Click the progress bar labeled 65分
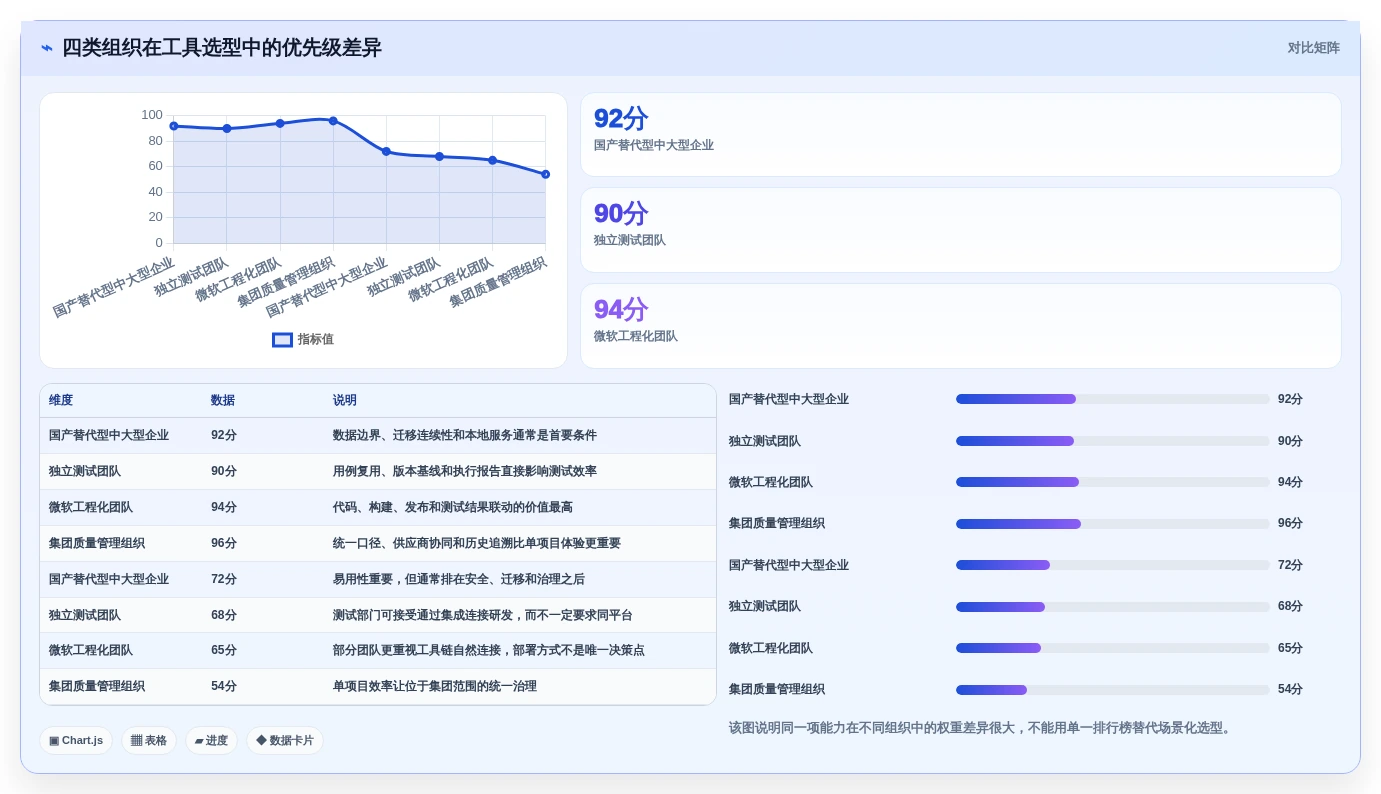 coord(1113,648)
